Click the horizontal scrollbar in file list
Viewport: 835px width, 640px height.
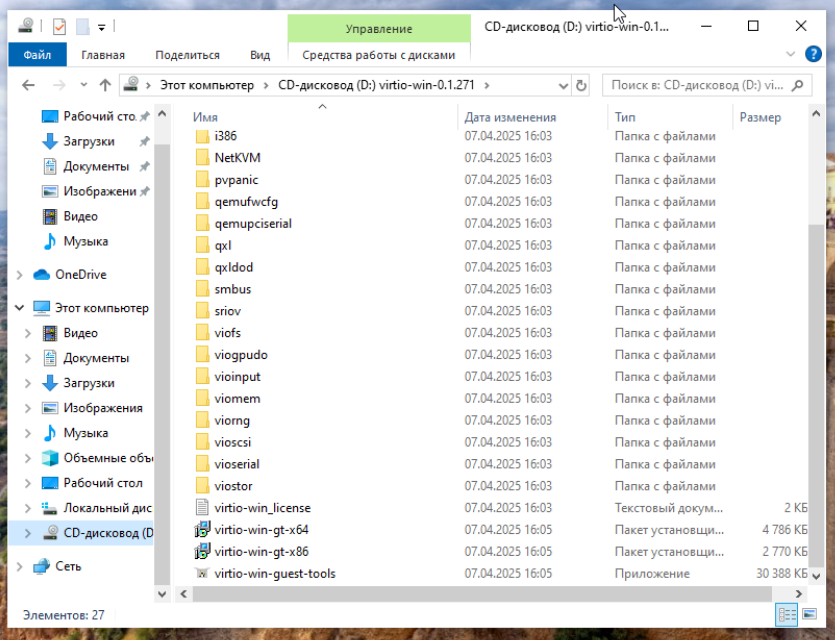point(480,594)
